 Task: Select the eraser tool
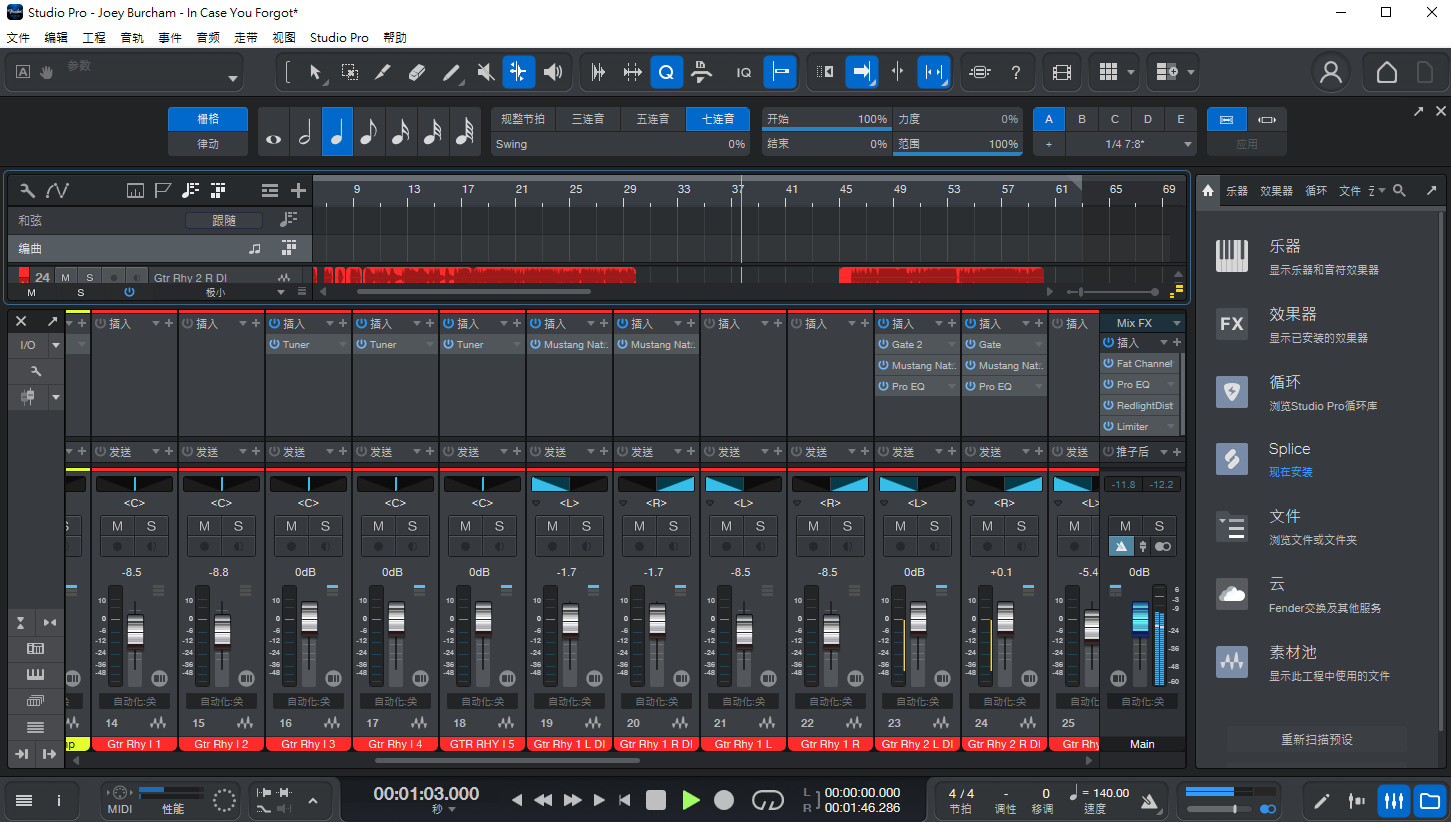coord(417,72)
